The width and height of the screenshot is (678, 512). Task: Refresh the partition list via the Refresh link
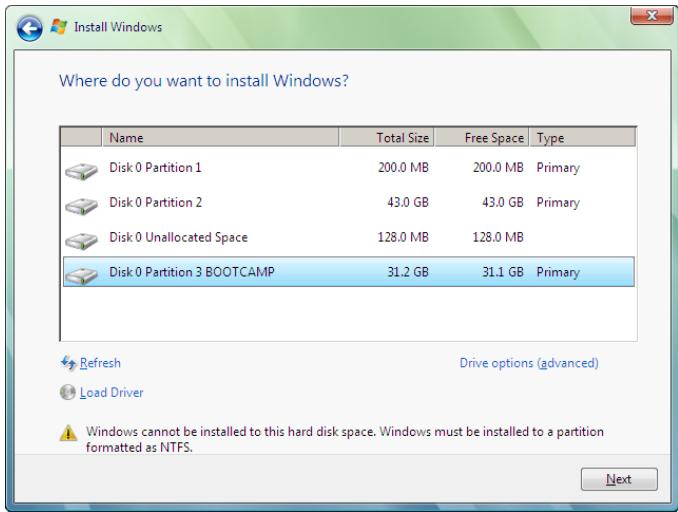[100, 363]
